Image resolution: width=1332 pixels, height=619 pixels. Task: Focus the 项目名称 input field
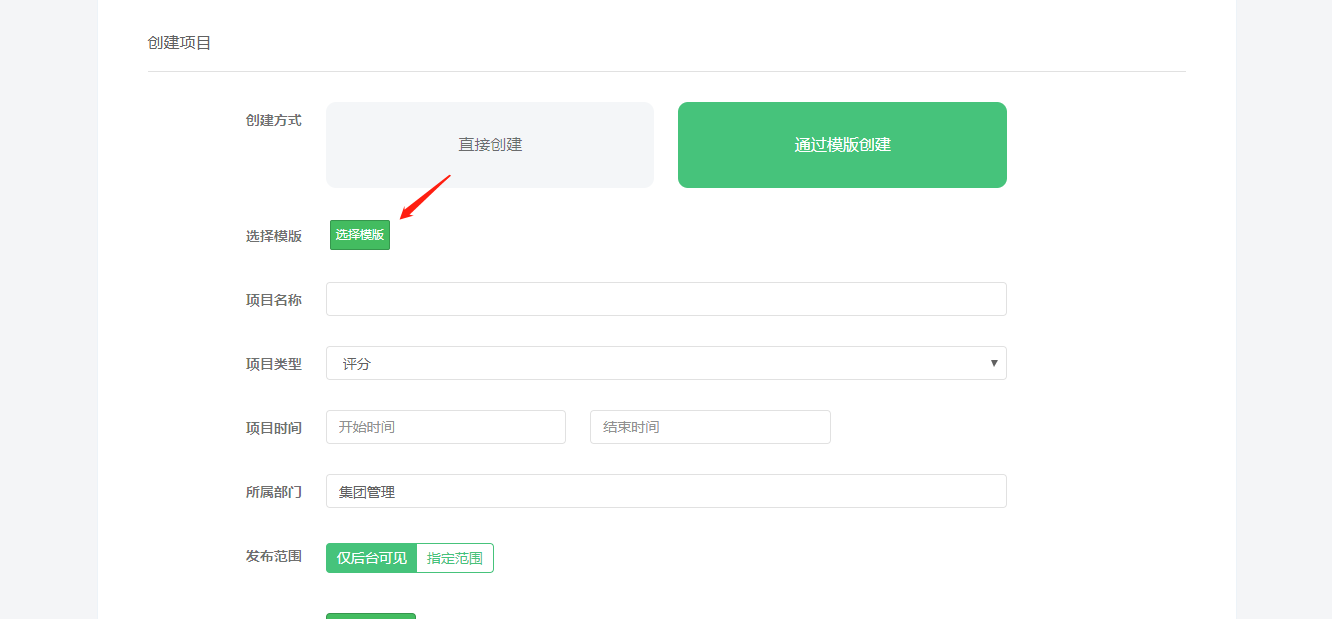[666, 299]
